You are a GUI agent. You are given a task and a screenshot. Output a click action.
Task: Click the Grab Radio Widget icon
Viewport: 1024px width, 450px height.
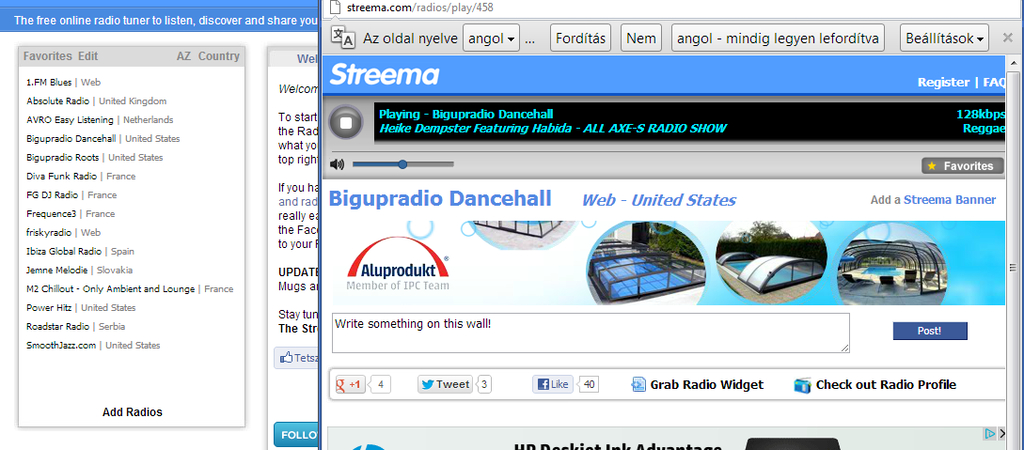[x=638, y=385]
